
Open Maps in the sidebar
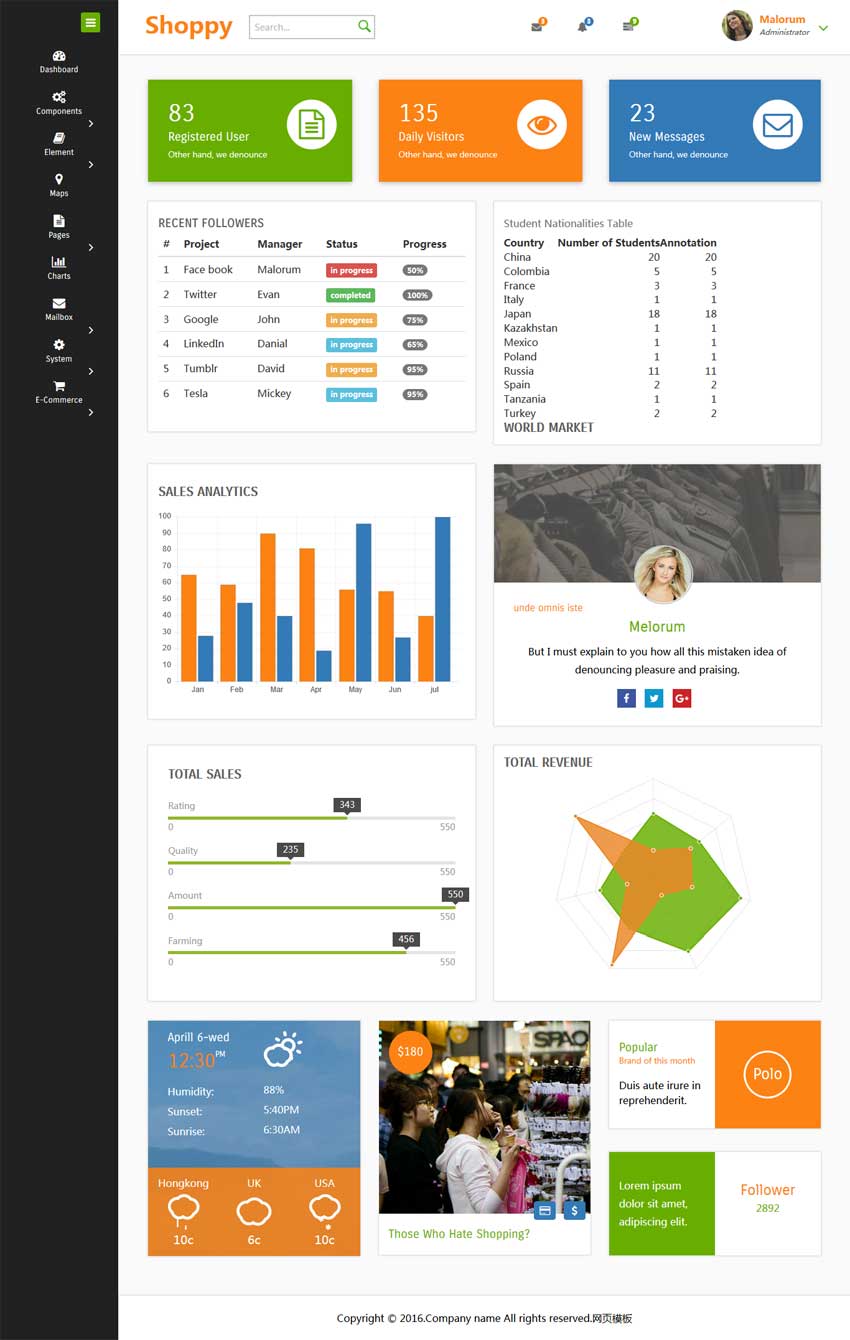pyautogui.click(x=59, y=185)
